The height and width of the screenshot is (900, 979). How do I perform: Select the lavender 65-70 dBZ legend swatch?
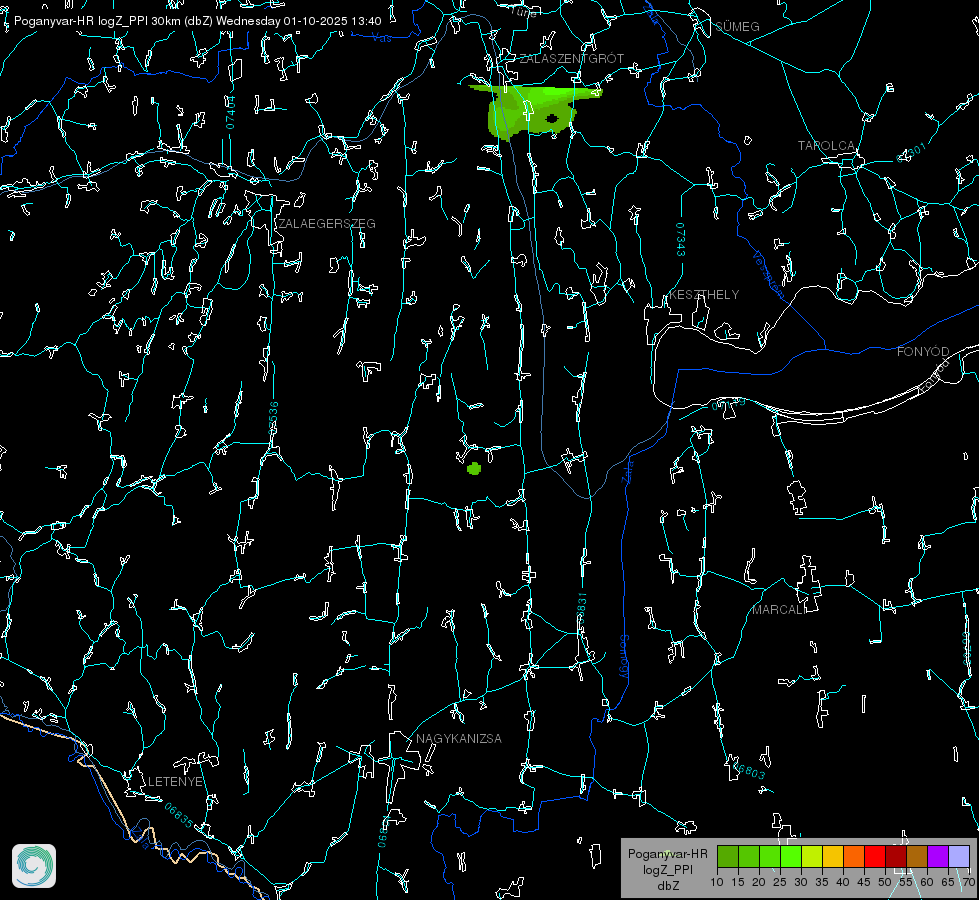coord(958,856)
